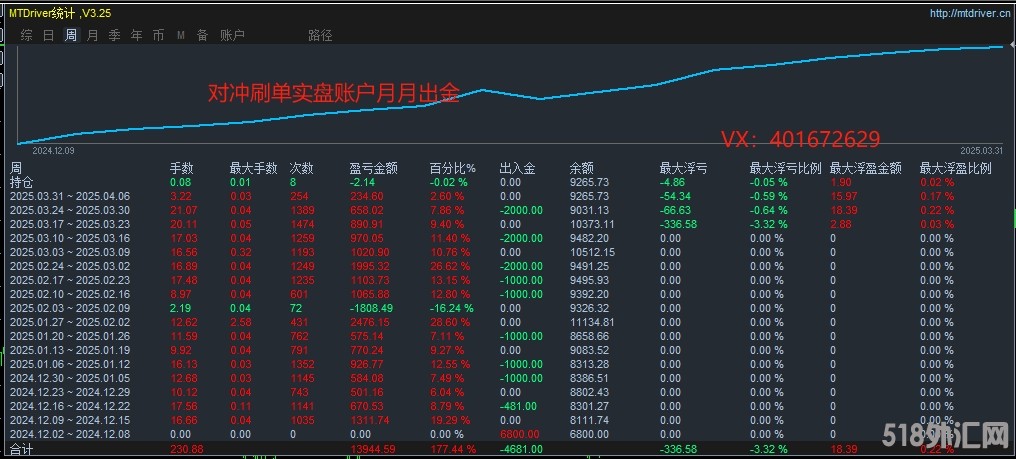Click the 最大浮亏比例 column header
This screenshot has height=459, width=1016.
coord(785,169)
